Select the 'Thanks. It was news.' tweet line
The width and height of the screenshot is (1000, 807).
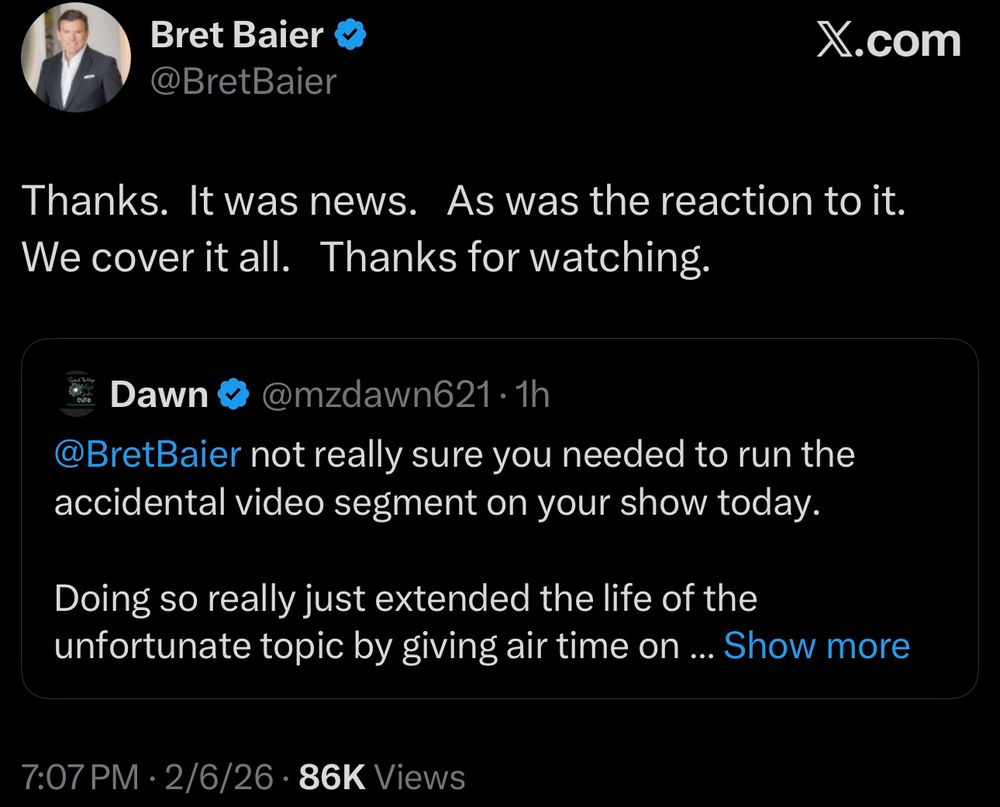coord(218,201)
